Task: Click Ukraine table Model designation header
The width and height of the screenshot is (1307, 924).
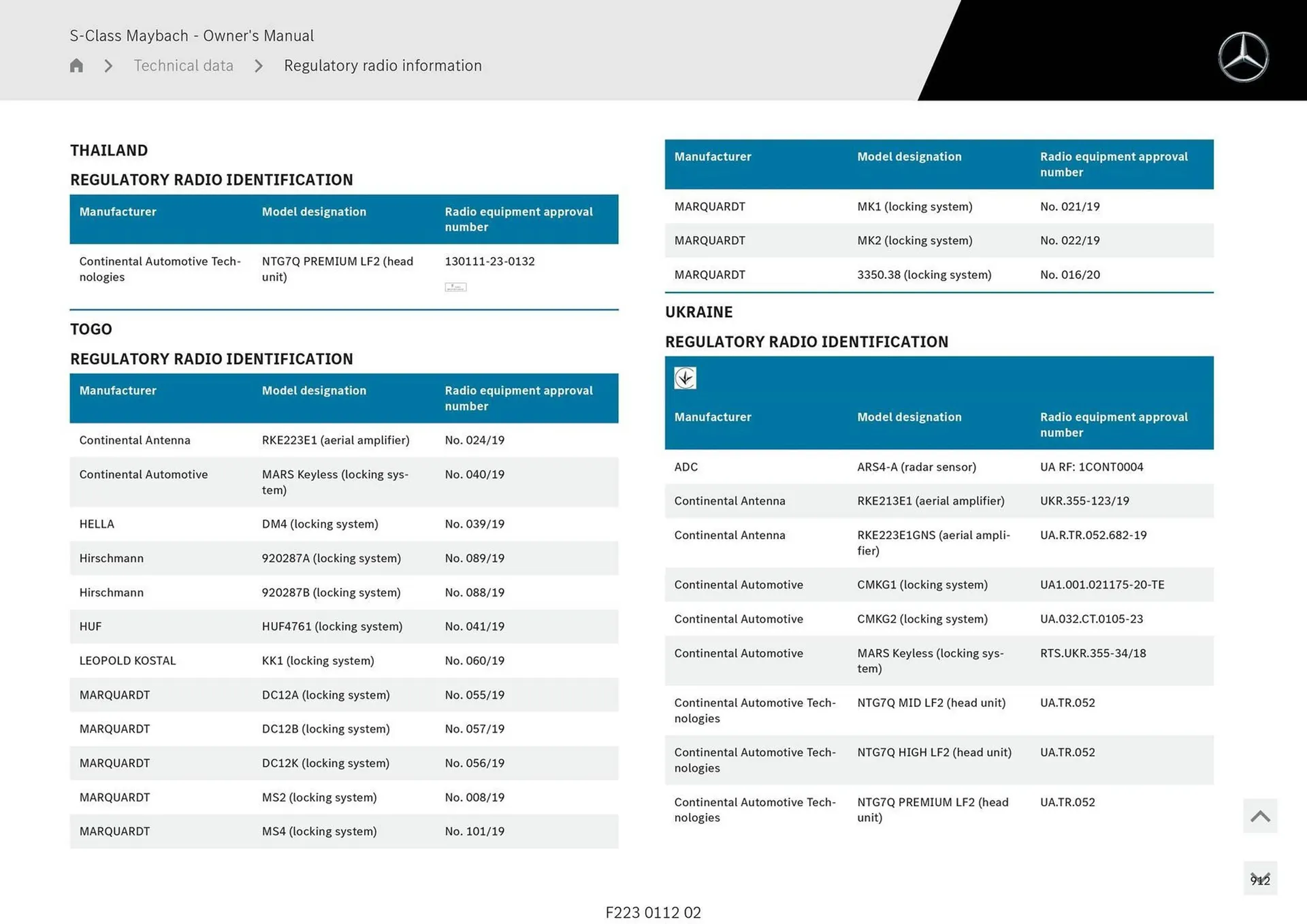Action: pyautogui.click(x=909, y=417)
